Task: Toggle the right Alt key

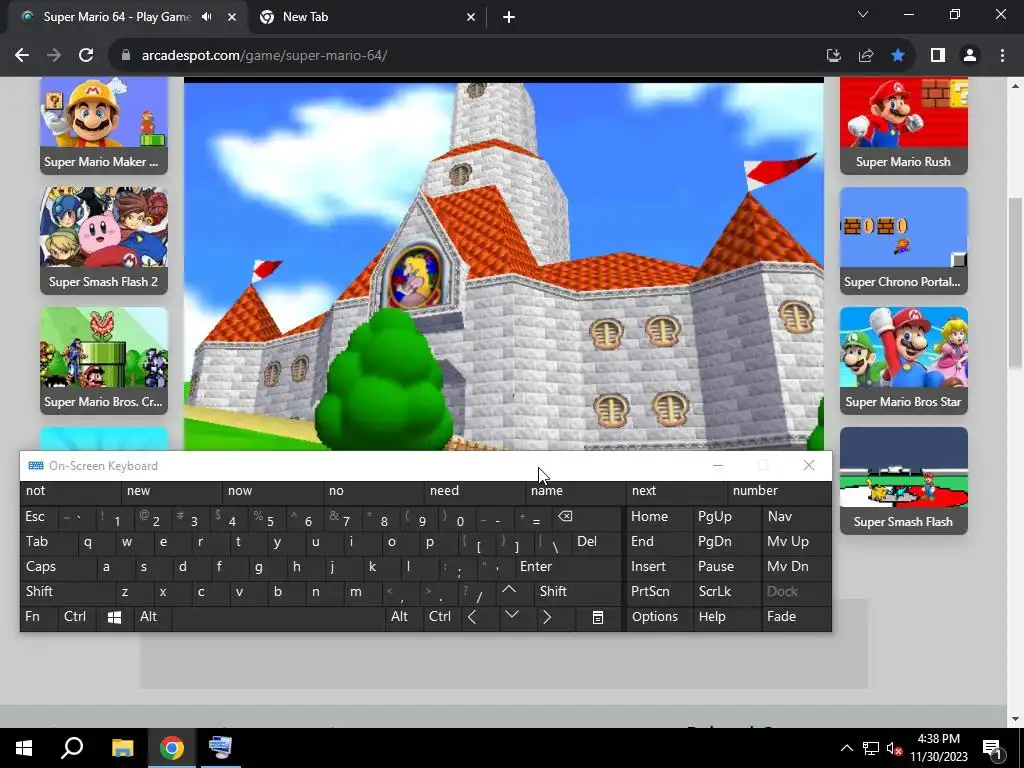Action: [404, 617]
